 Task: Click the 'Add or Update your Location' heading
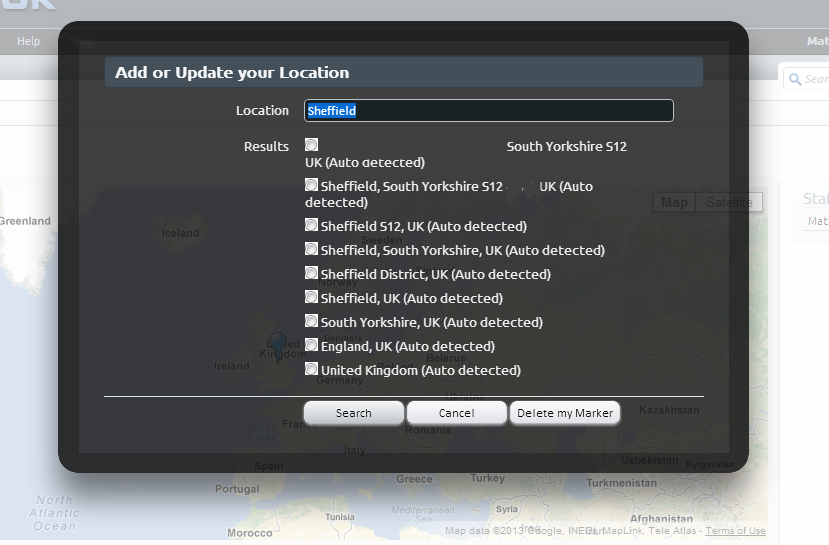[x=232, y=72]
